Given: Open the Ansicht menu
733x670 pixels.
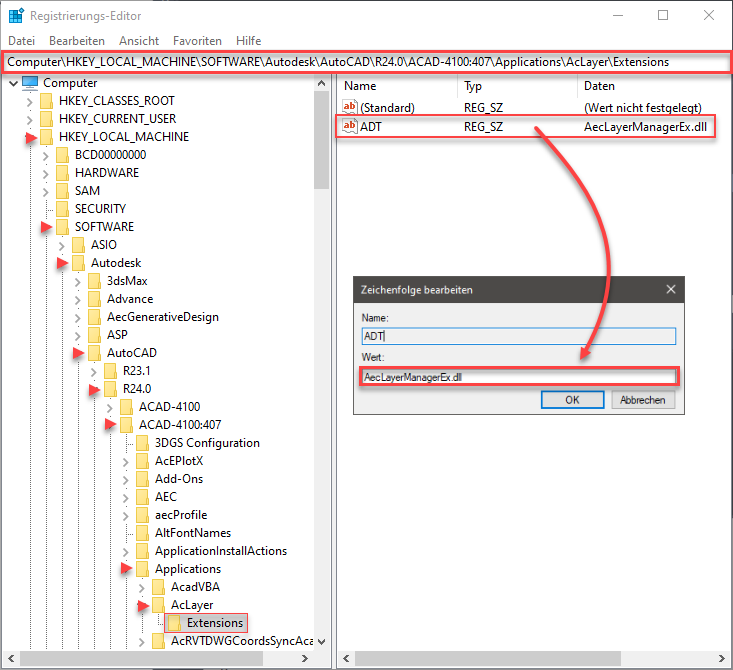Looking at the screenshot, I should [139, 41].
